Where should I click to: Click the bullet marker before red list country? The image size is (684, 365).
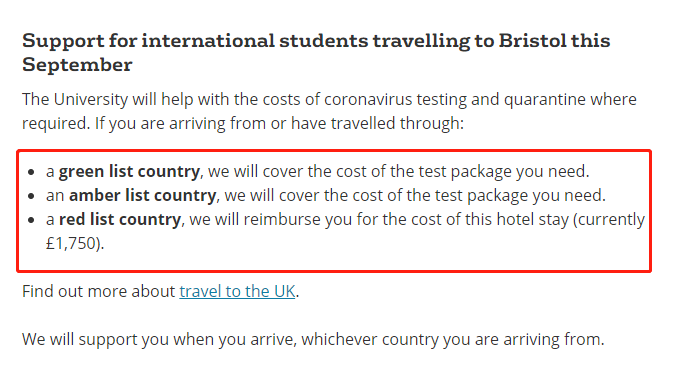31,220
